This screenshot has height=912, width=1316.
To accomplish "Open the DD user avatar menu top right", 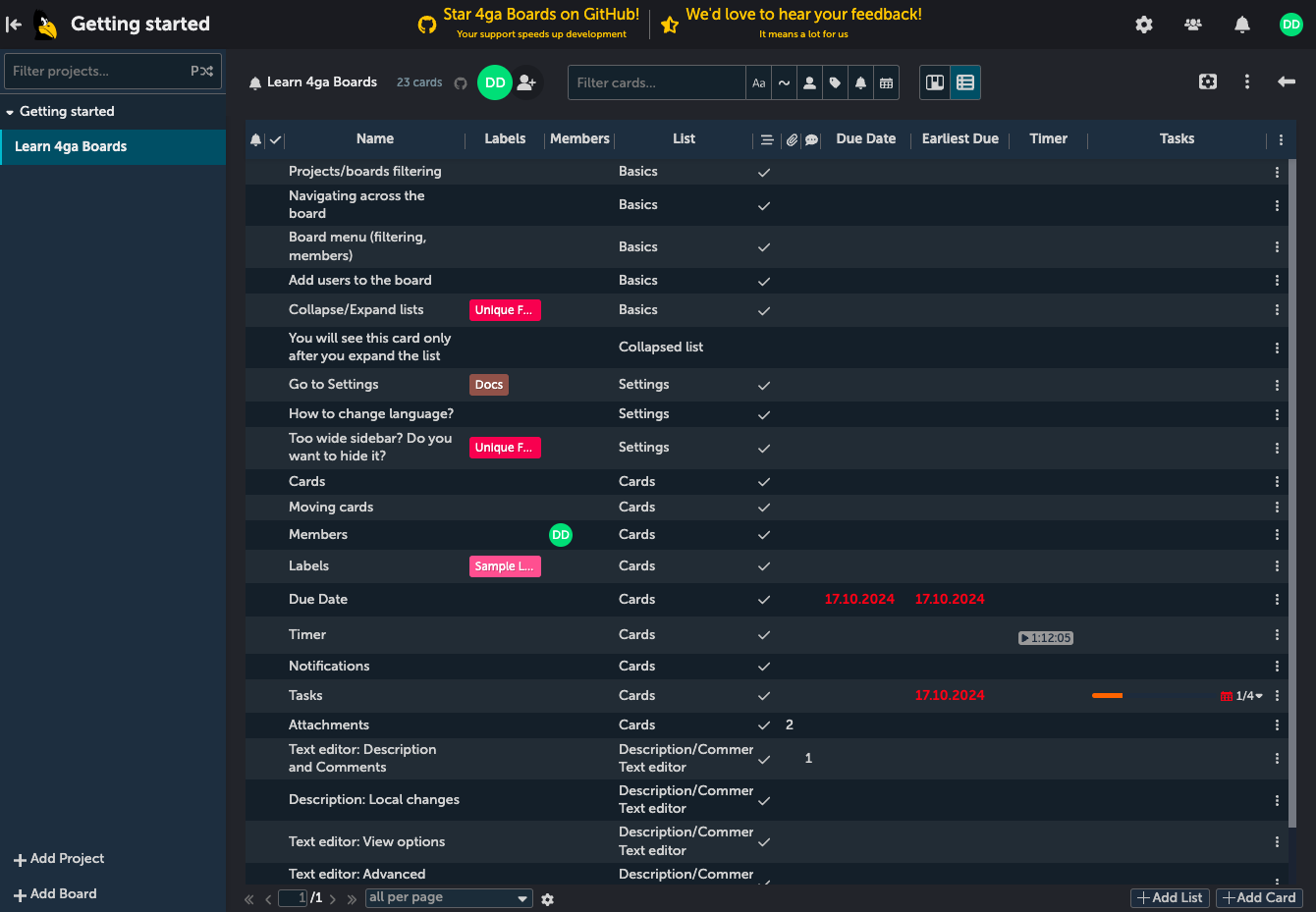I will 1291,25.
